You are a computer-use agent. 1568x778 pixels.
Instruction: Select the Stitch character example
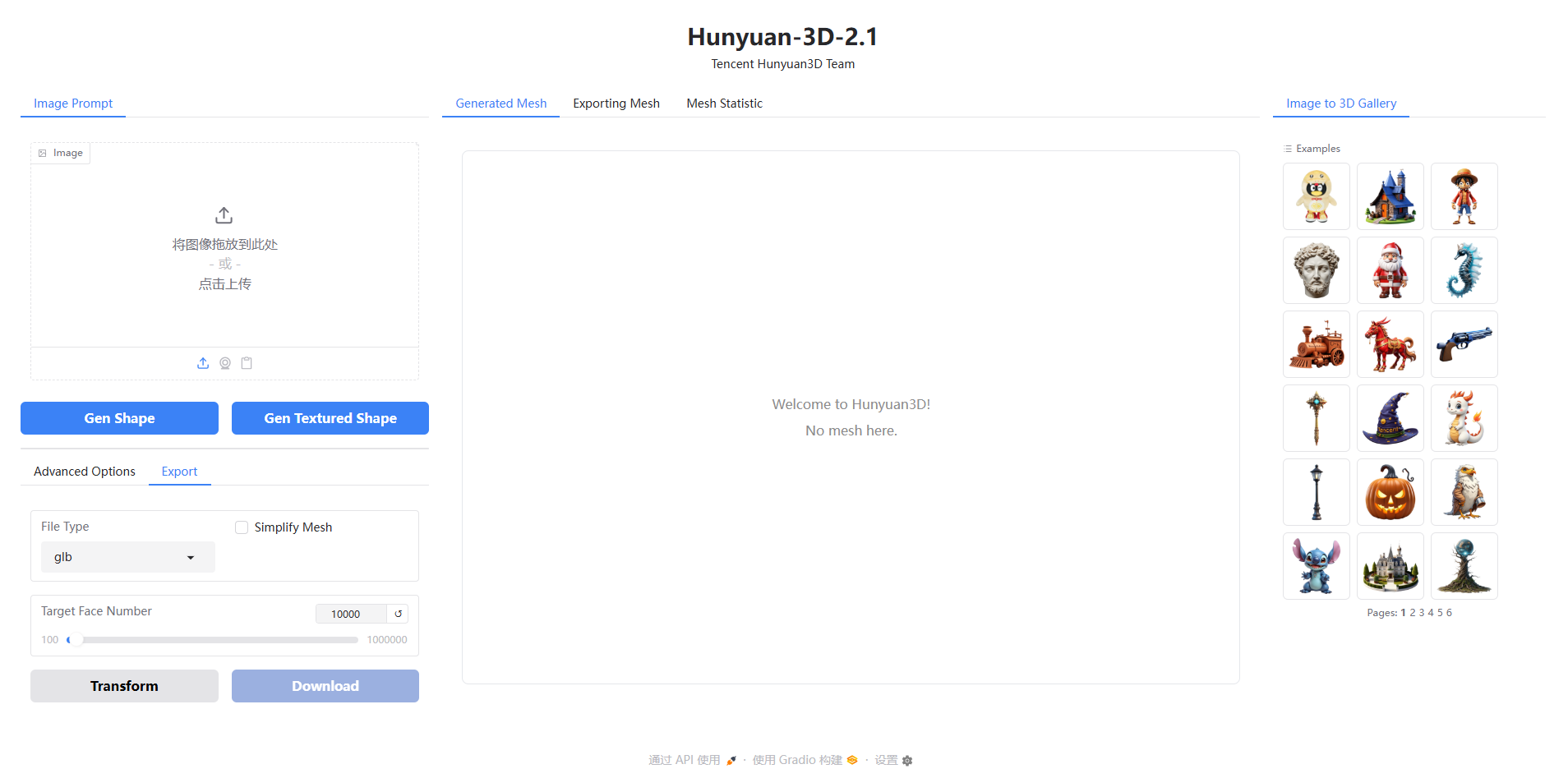pyautogui.click(x=1317, y=566)
